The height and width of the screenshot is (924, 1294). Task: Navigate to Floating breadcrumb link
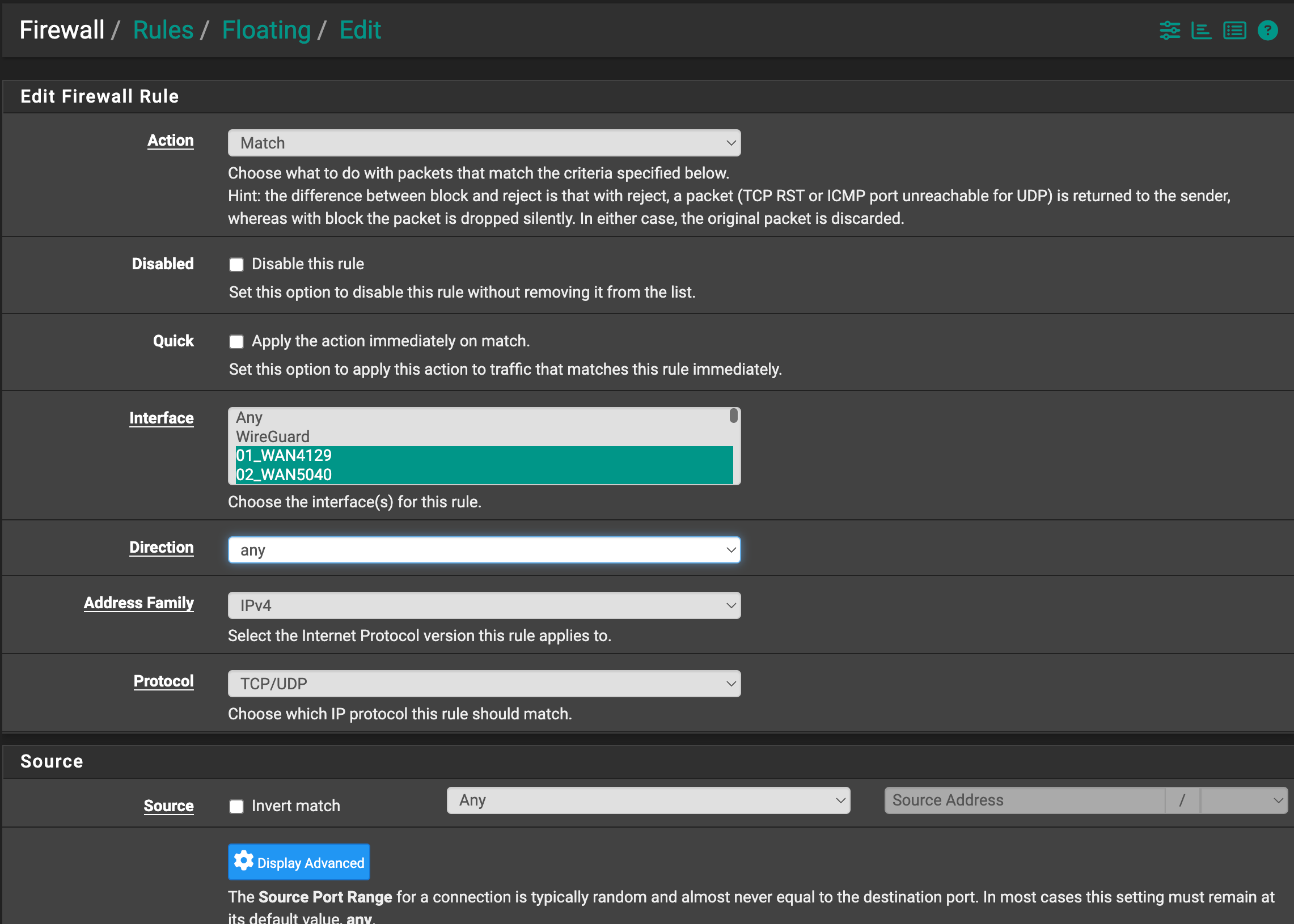click(266, 30)
